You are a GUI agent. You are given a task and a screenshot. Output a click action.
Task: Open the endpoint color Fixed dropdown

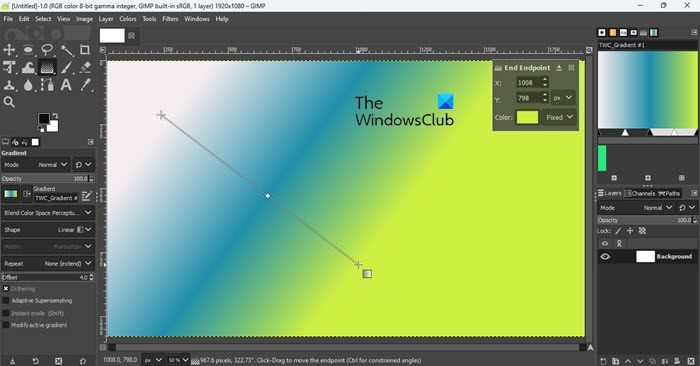coord(559,117)
